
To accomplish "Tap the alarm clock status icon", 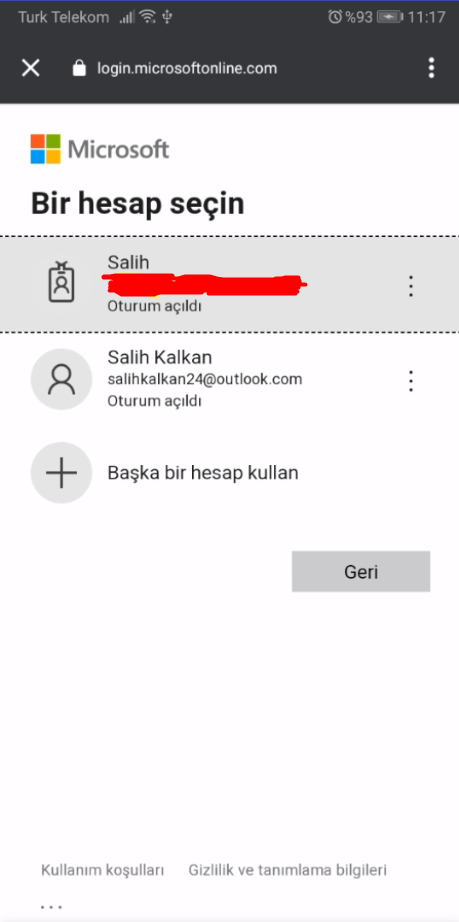I will click(335, 17).
